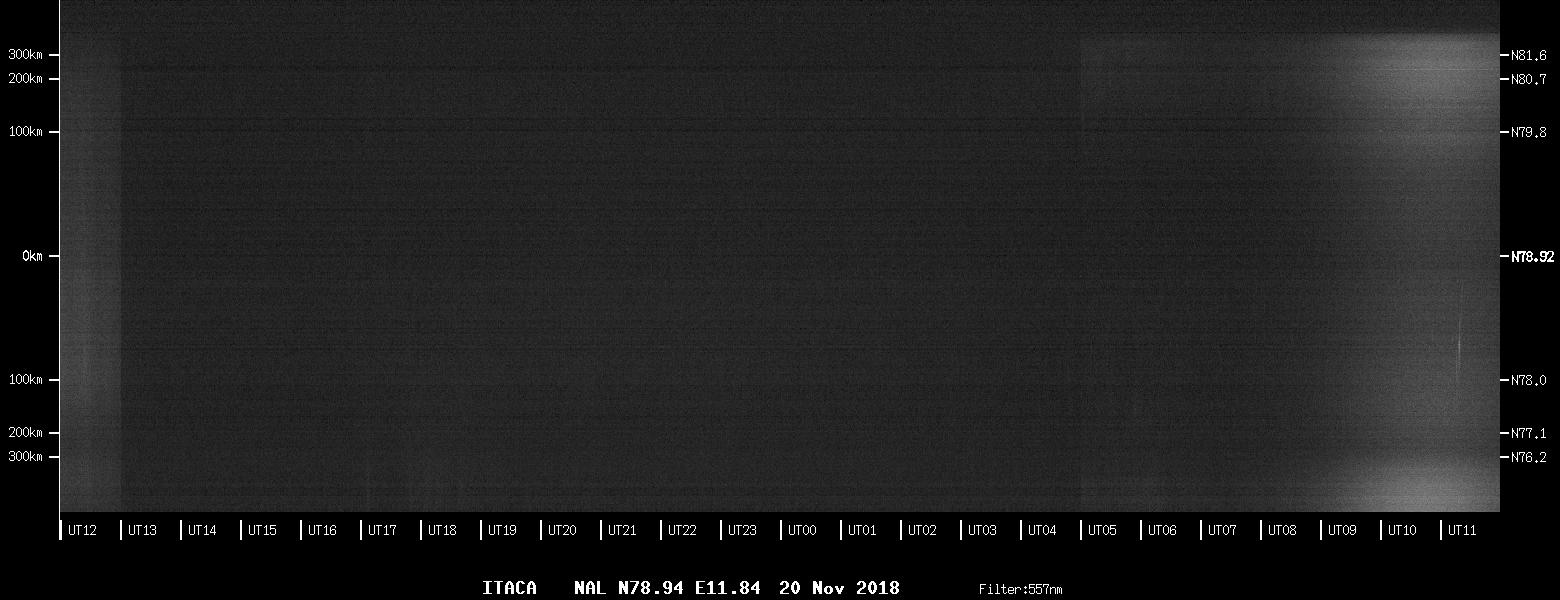Click the top 300km label on left axis
Screen dimensions: 1560x600
[x=27, y=55]
